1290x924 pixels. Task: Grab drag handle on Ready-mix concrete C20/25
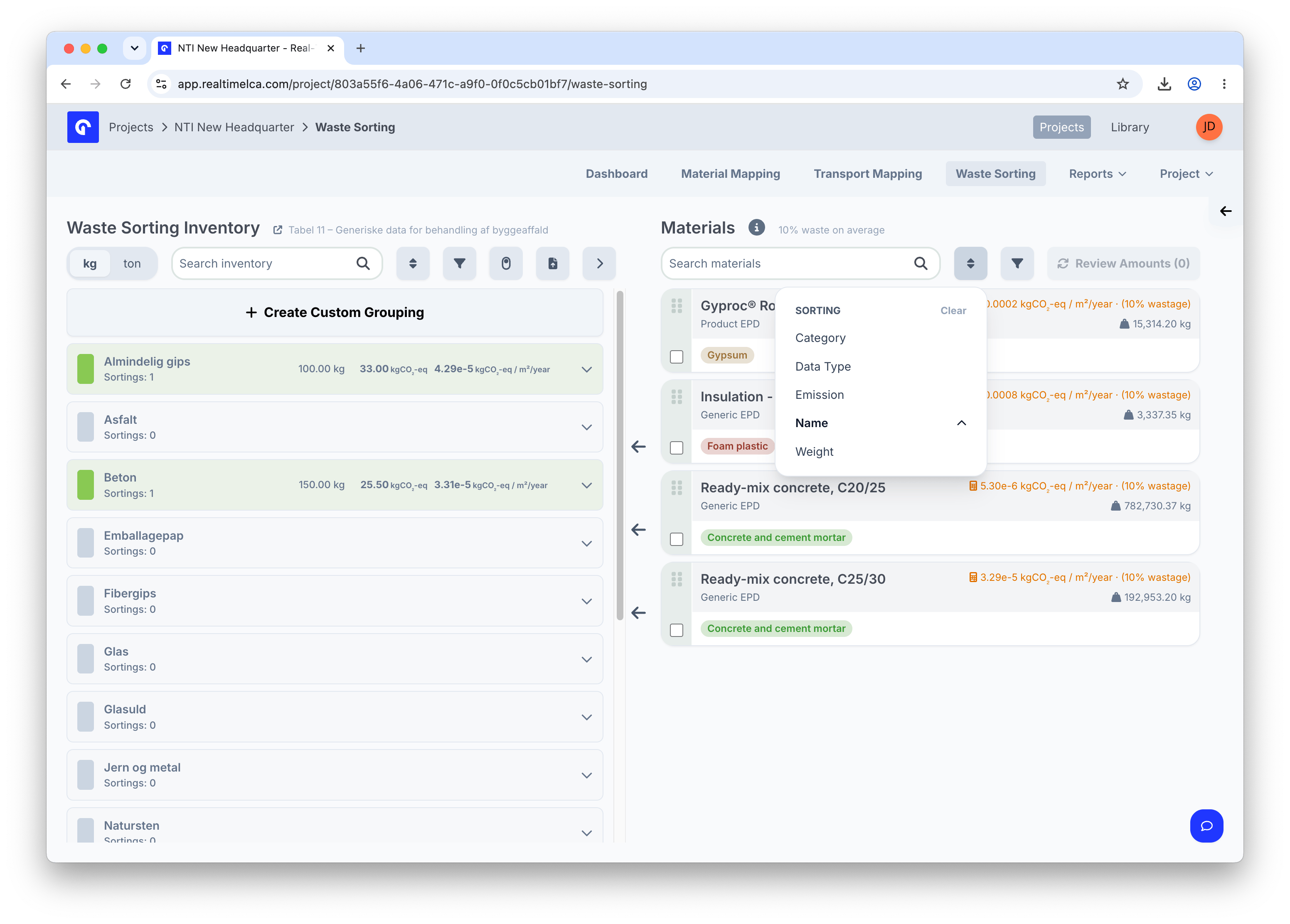677,488
